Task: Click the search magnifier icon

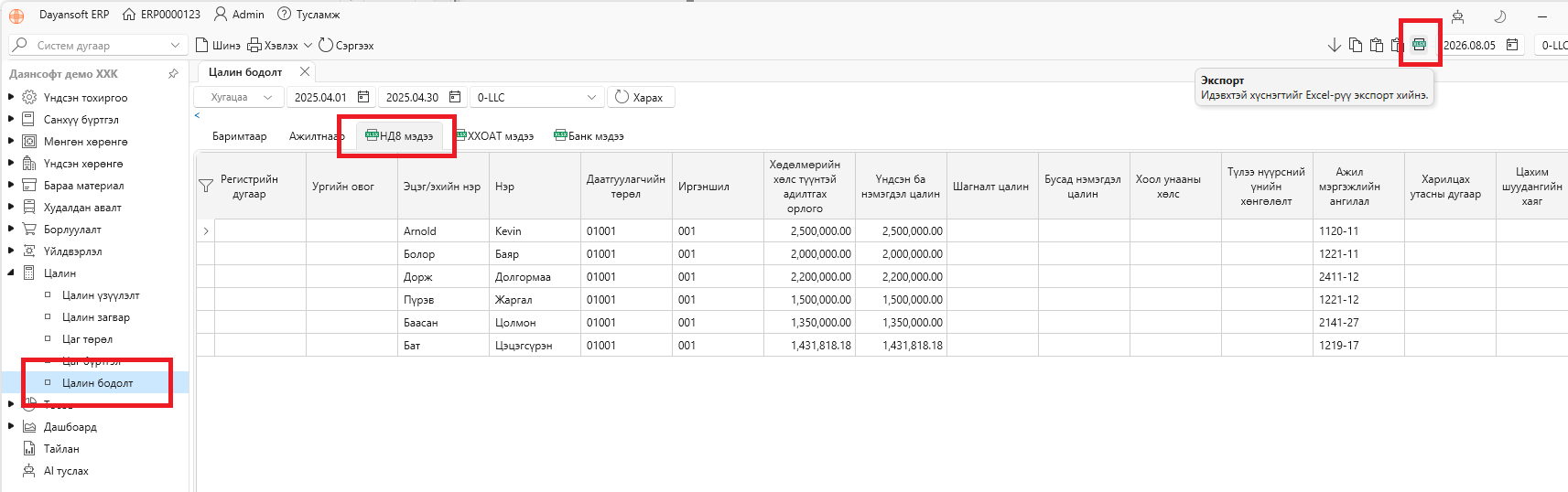Action: [x=20, y=45]
